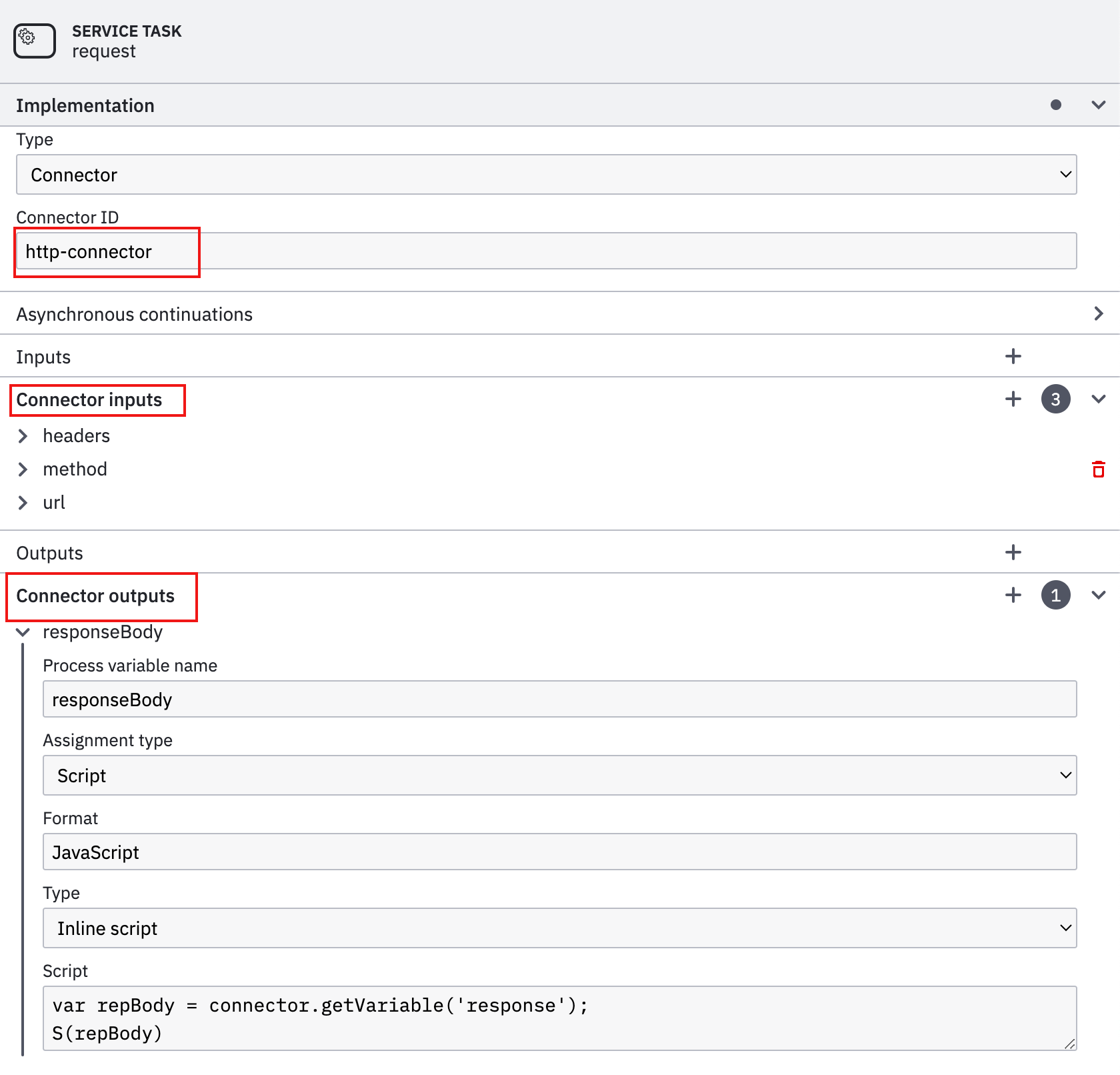Add a new Inputs entry
Screen dimensions: 1120x1075
tap(1013, 356)
